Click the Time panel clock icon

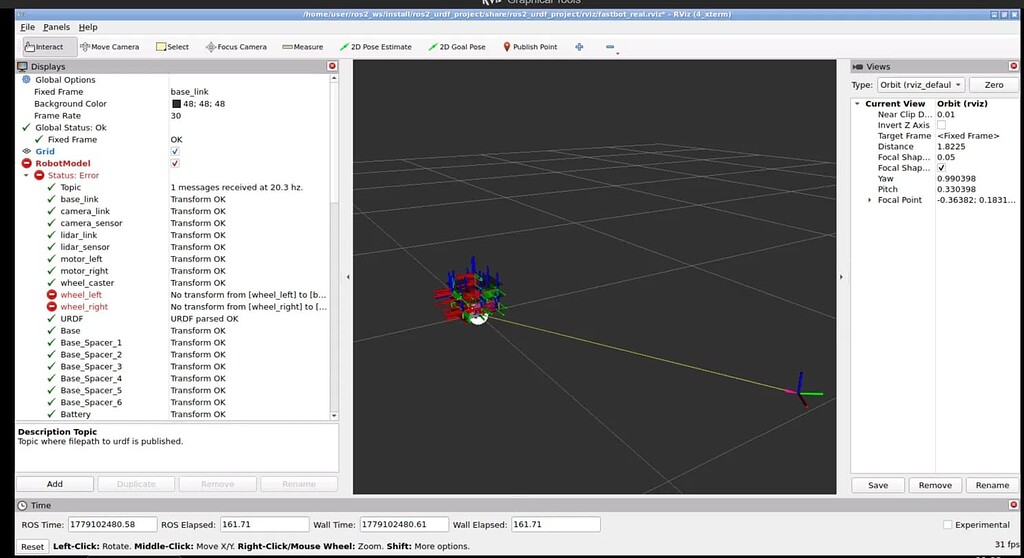pos(22,505)
